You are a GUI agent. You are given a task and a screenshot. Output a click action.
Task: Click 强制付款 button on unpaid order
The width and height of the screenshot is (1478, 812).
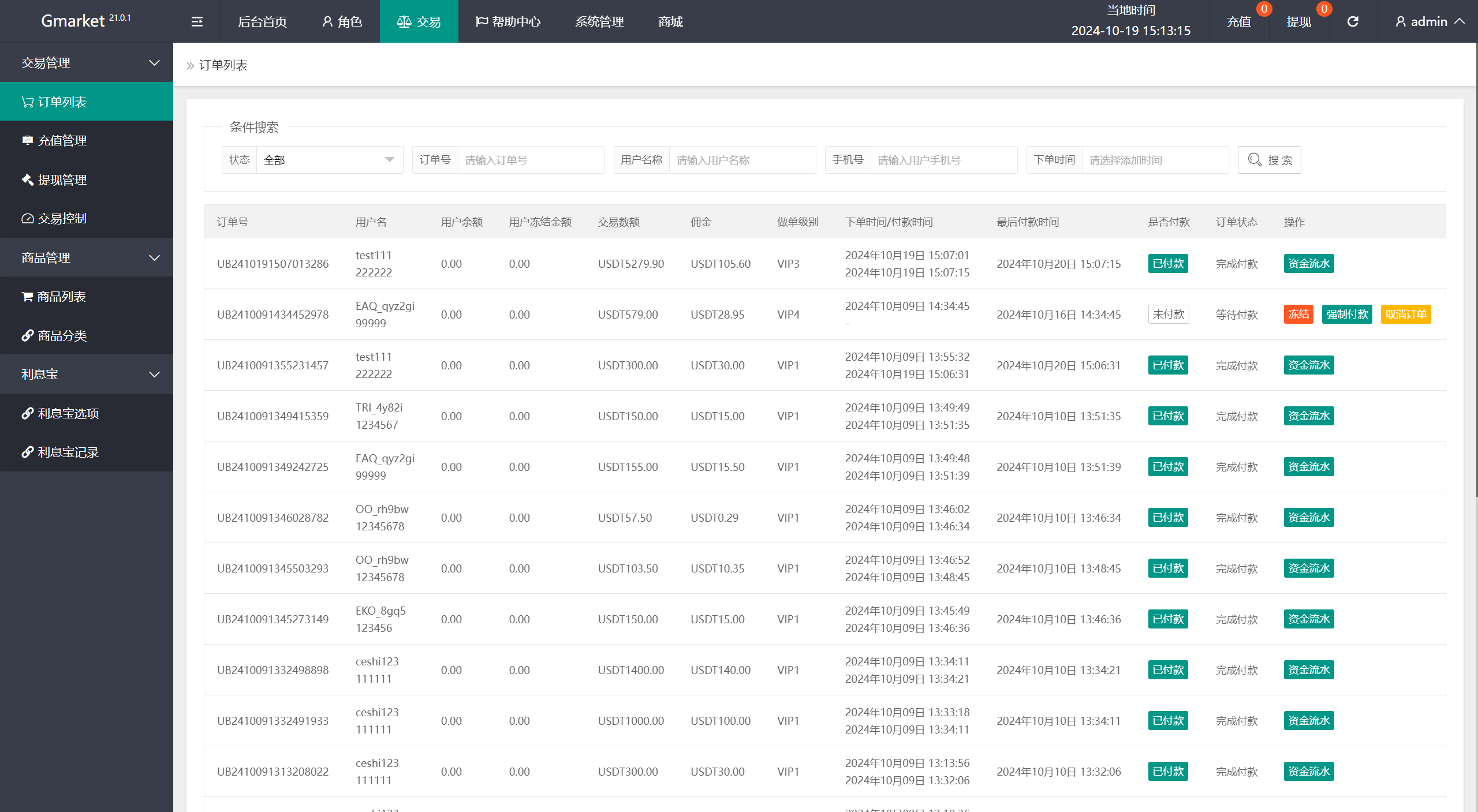coord(1347,314)
